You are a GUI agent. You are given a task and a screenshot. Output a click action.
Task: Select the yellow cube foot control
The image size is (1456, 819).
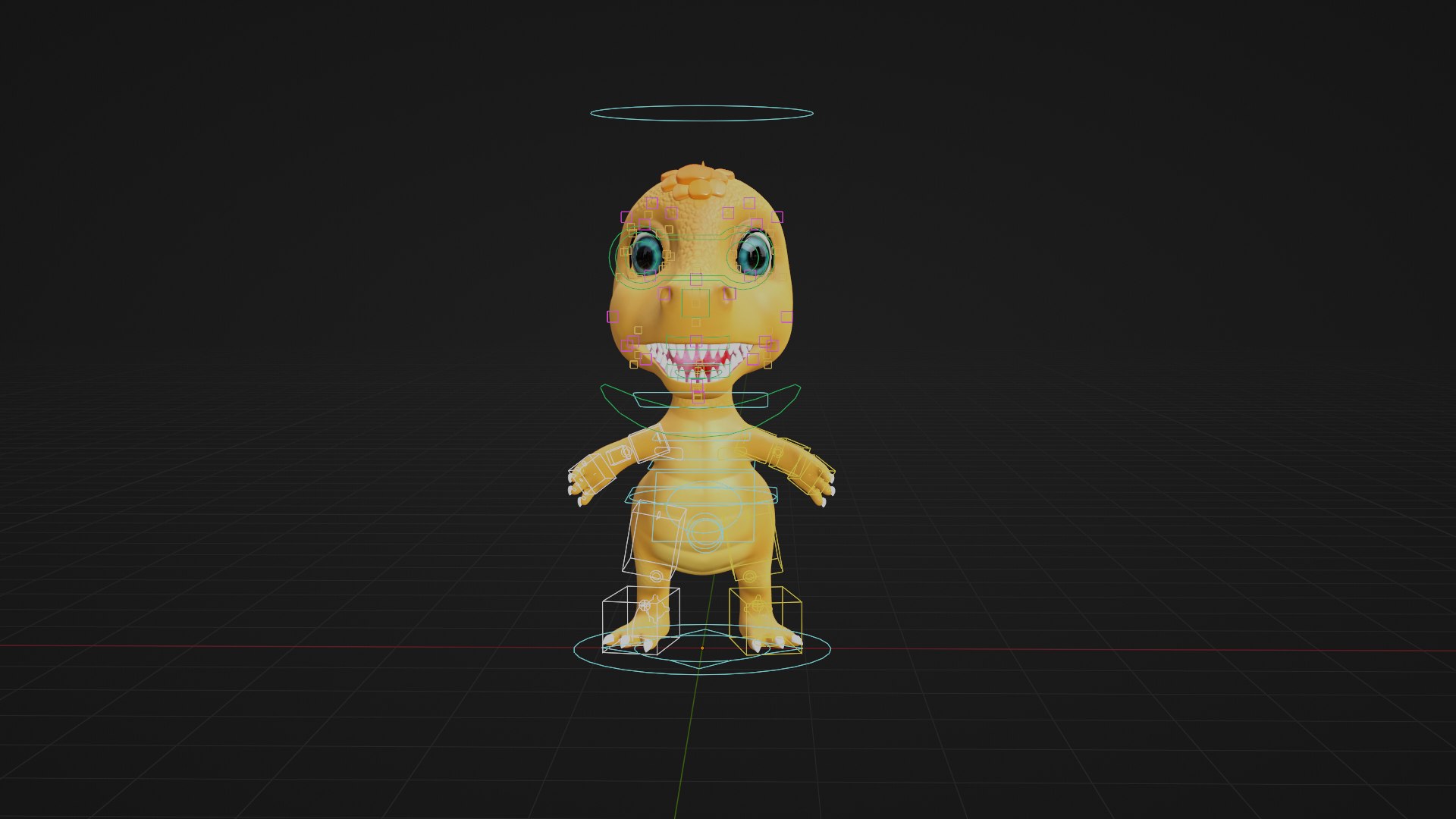(765, 620)
